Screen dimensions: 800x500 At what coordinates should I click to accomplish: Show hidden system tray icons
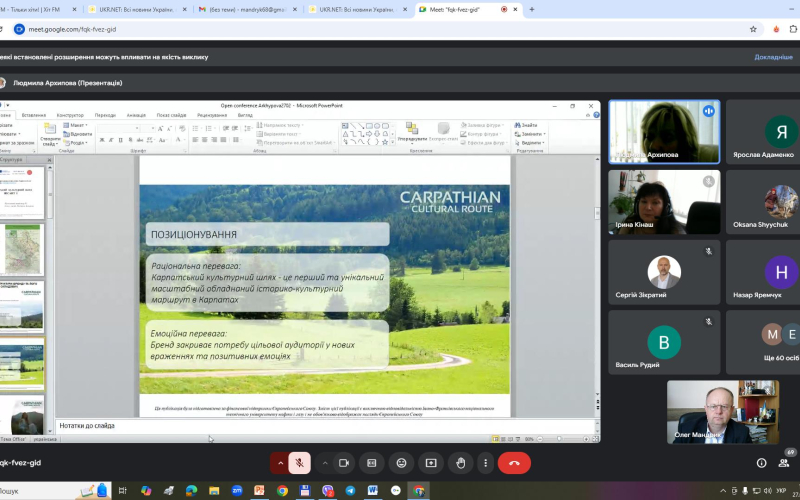(x=723, y=491)
